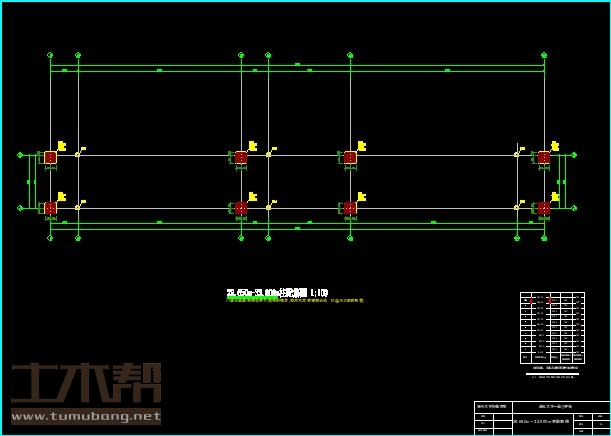Click the rightmost grid axis bubble at top
The image size is (611, 436).
[544, 53]
